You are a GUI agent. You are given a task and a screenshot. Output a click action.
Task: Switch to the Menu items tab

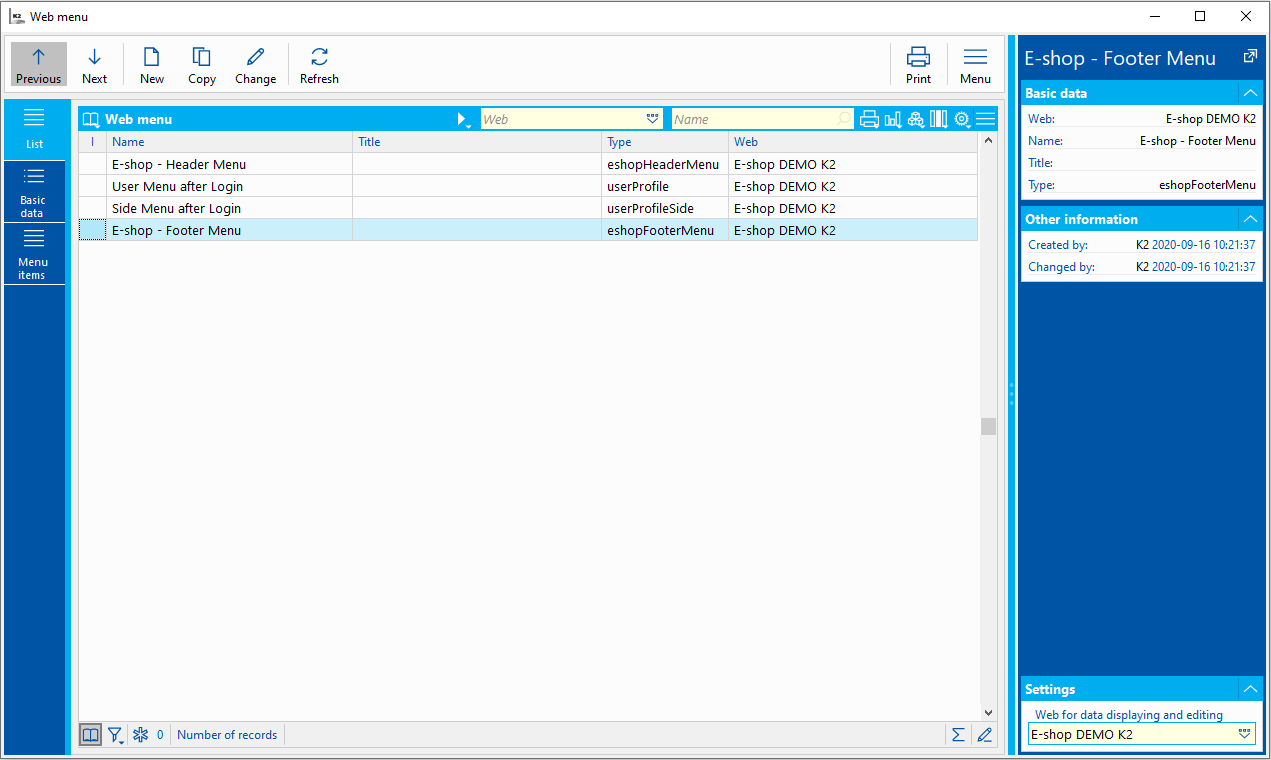[x=33, y=254]
